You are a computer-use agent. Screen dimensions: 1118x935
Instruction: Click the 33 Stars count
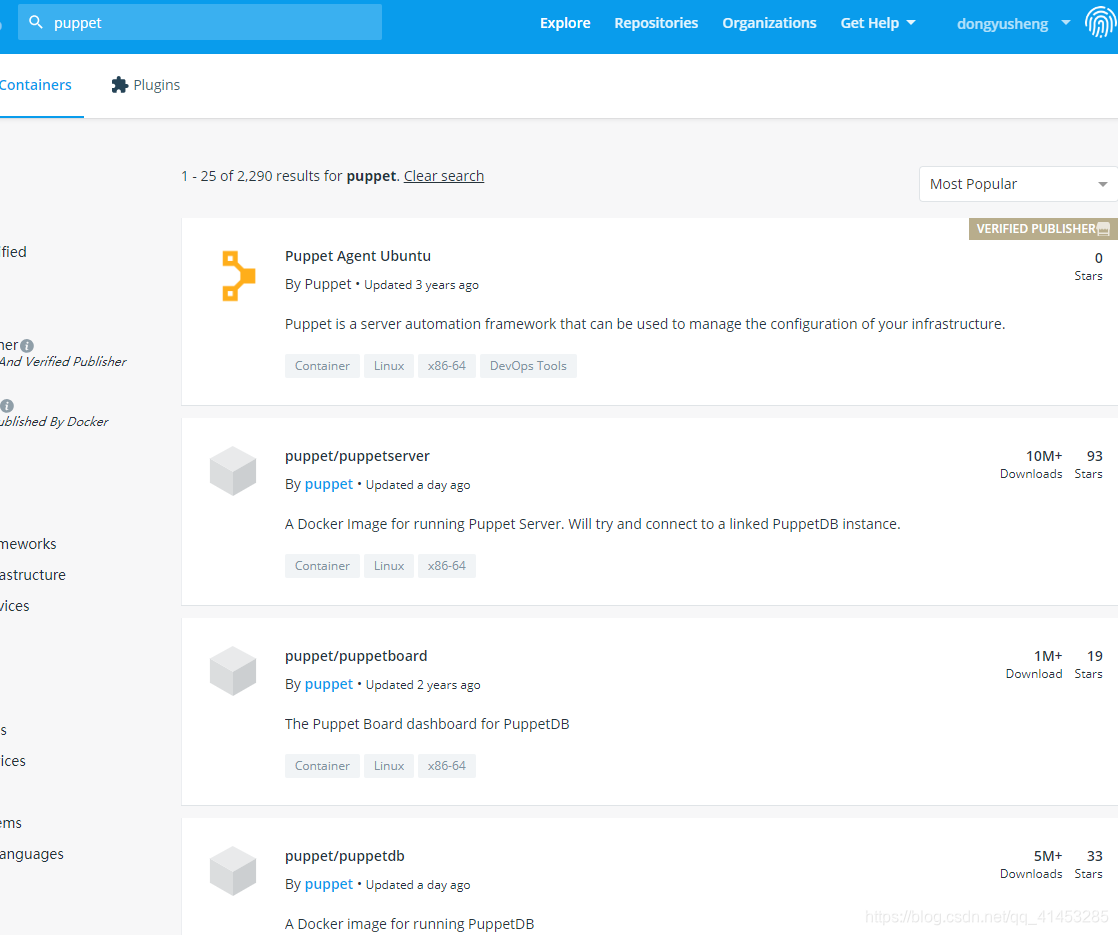tap(1089, 864)
